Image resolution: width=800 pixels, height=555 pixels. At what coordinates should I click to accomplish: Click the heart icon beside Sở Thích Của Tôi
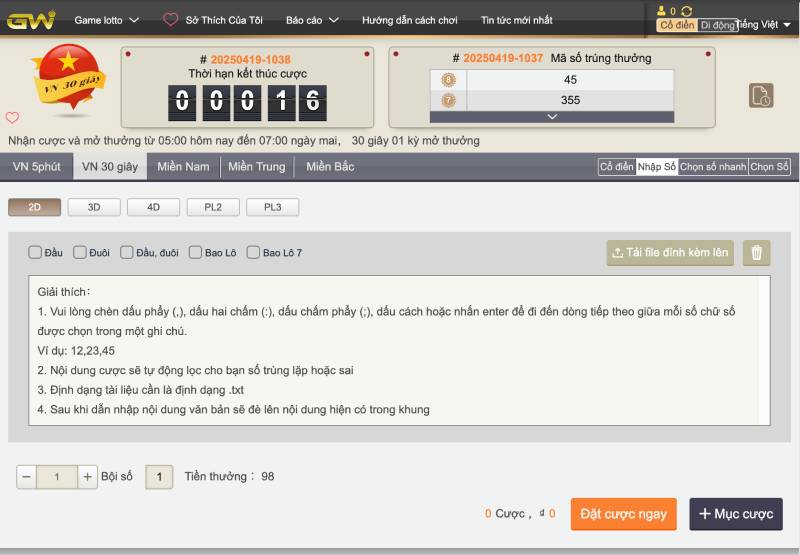click(171, 20)
